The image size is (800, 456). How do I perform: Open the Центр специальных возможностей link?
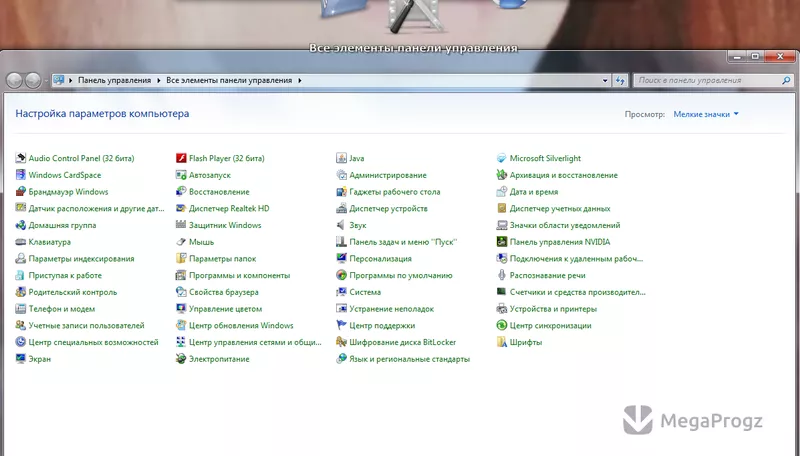point(93,342)
